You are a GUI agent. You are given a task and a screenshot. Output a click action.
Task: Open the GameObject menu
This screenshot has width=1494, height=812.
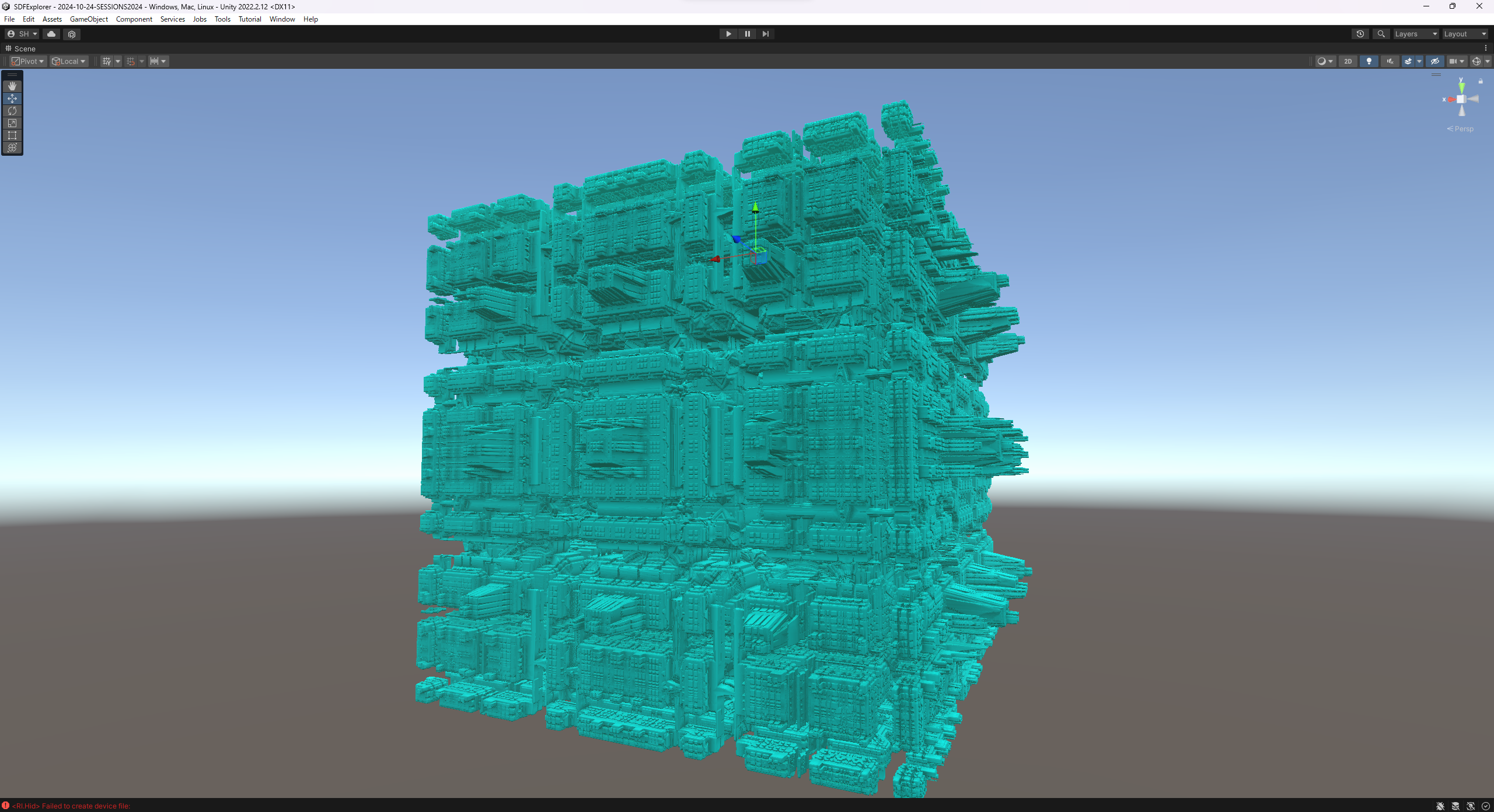point(89,19)
